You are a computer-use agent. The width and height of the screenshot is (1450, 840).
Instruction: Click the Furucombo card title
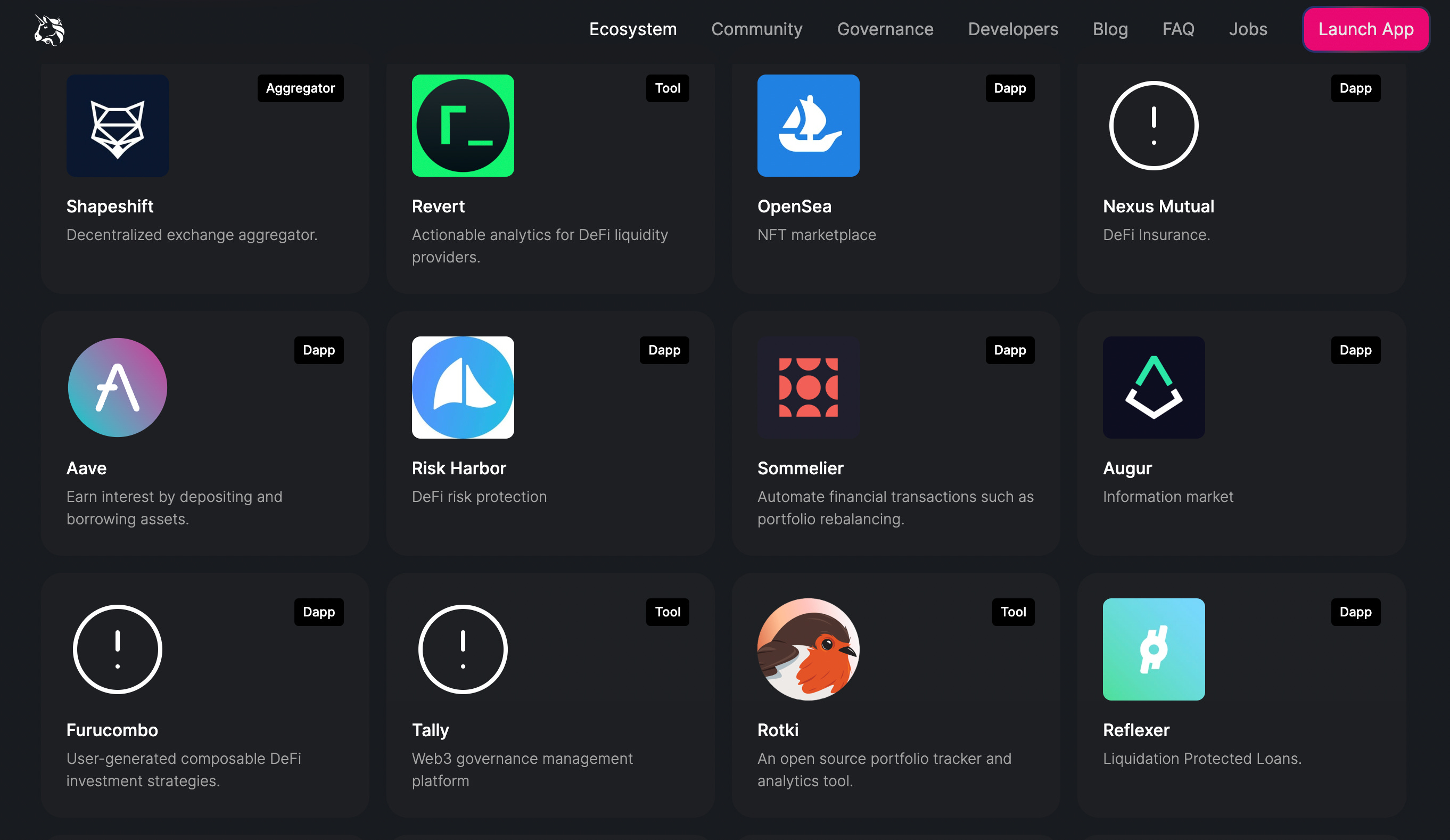pos(112,729)
